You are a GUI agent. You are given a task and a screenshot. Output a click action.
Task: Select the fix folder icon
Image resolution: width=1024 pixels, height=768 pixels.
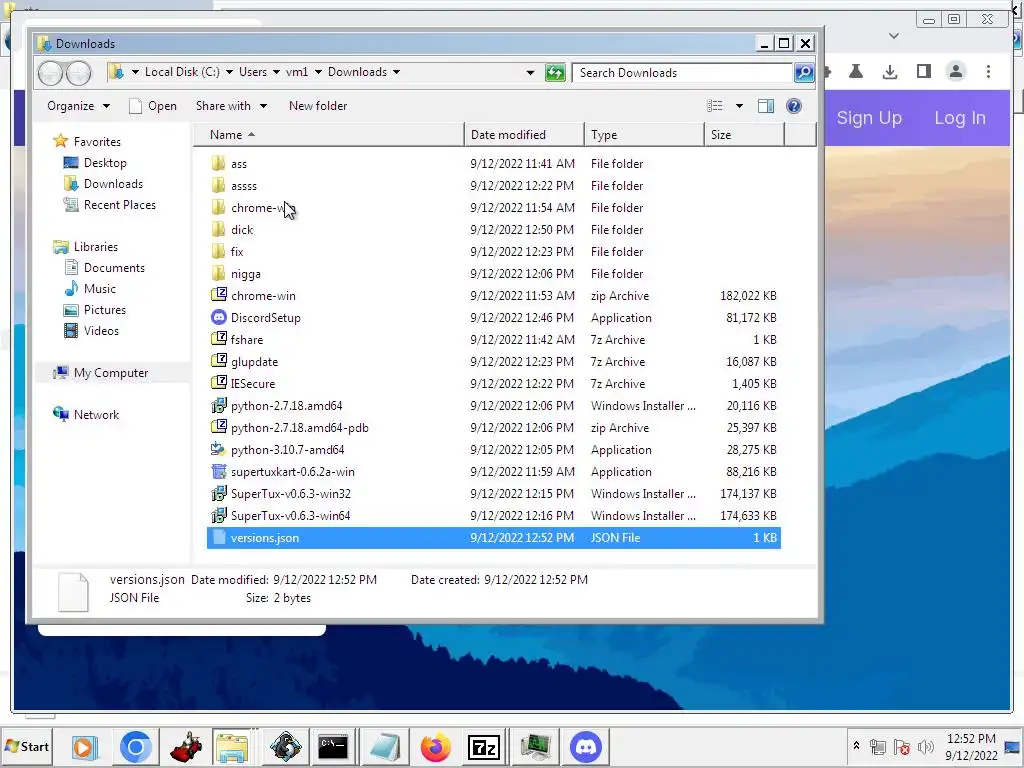click(x=219, y=251)
